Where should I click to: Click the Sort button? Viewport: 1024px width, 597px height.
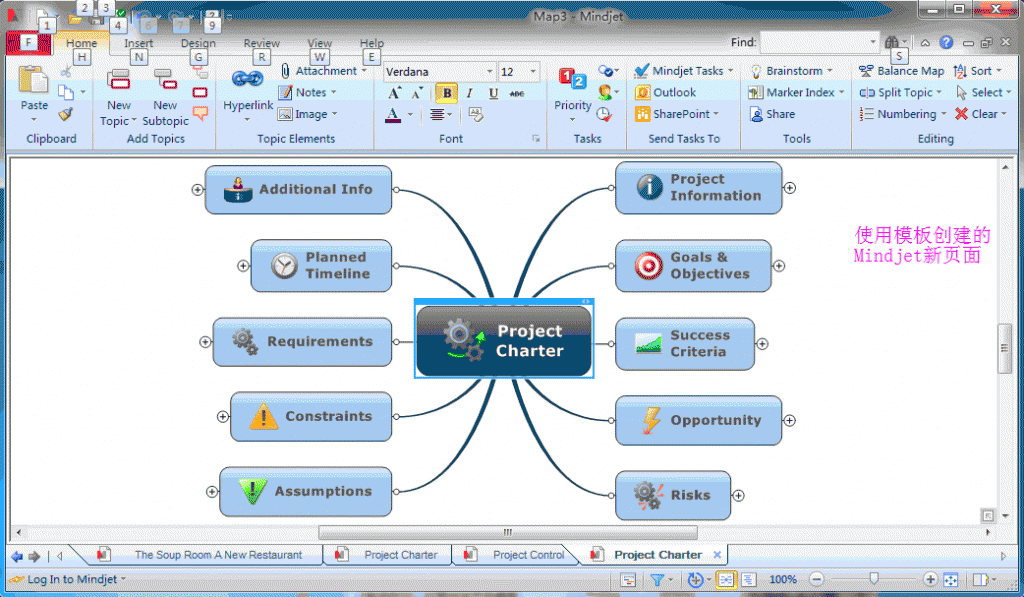tap(977, 71)
